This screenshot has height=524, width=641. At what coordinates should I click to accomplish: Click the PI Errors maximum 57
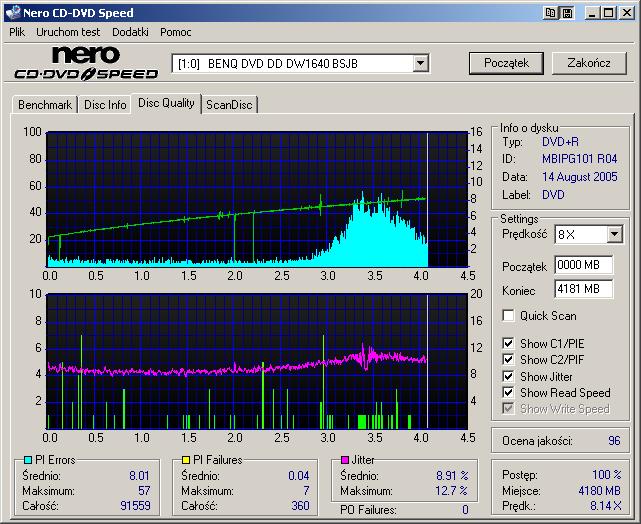[x=144, y=490]
